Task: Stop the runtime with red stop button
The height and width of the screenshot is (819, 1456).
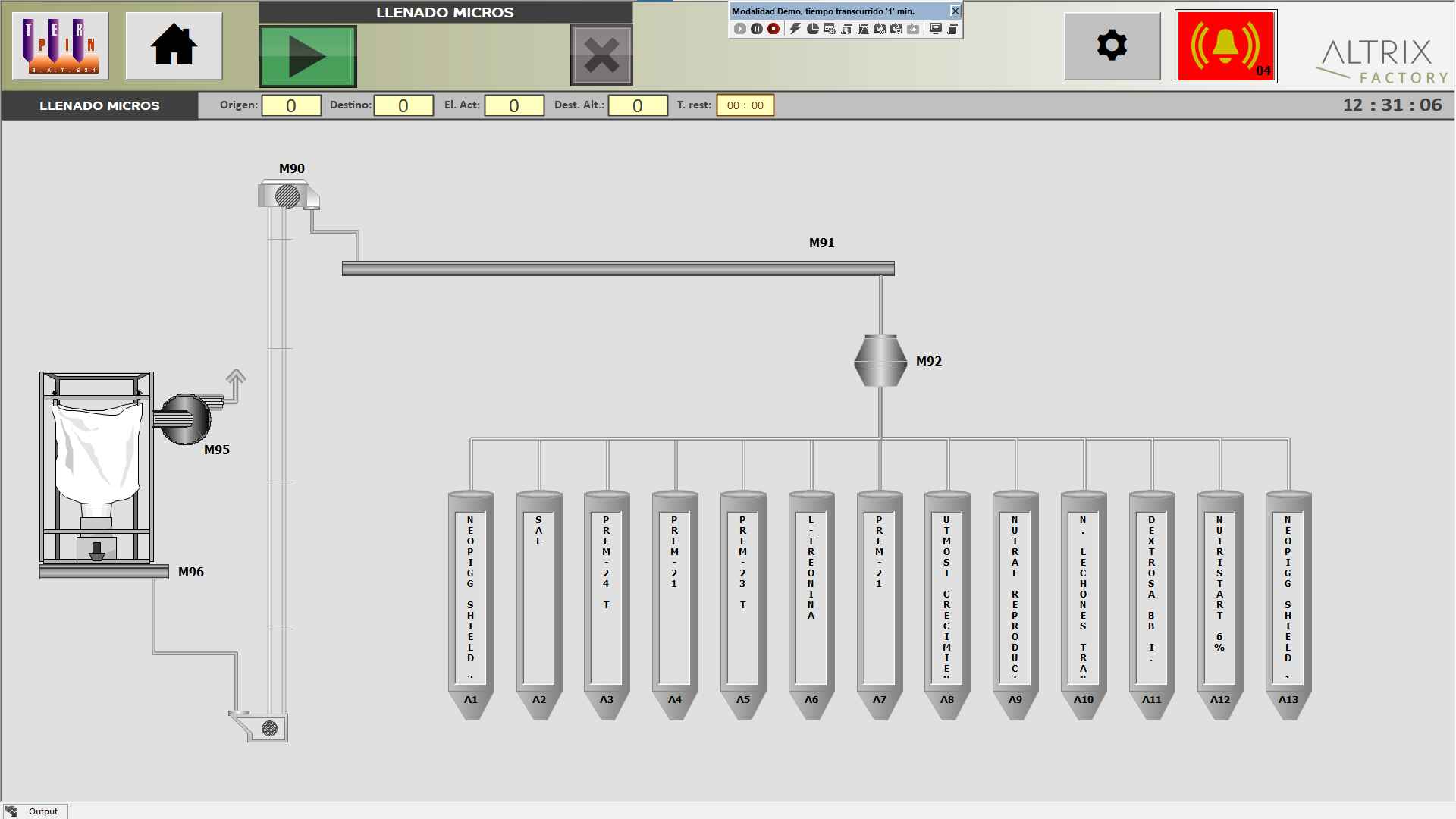Action: pyautogui.click(x=773, y=29)
